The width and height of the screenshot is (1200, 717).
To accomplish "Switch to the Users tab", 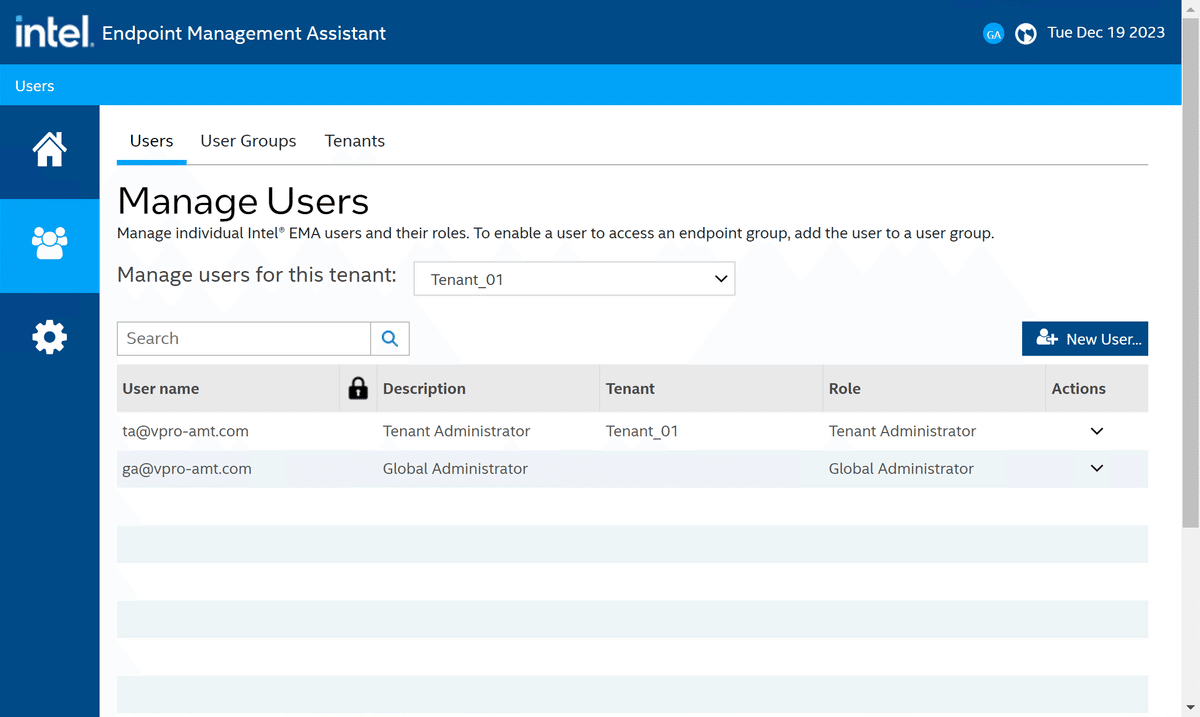I will tap(152, 141).
